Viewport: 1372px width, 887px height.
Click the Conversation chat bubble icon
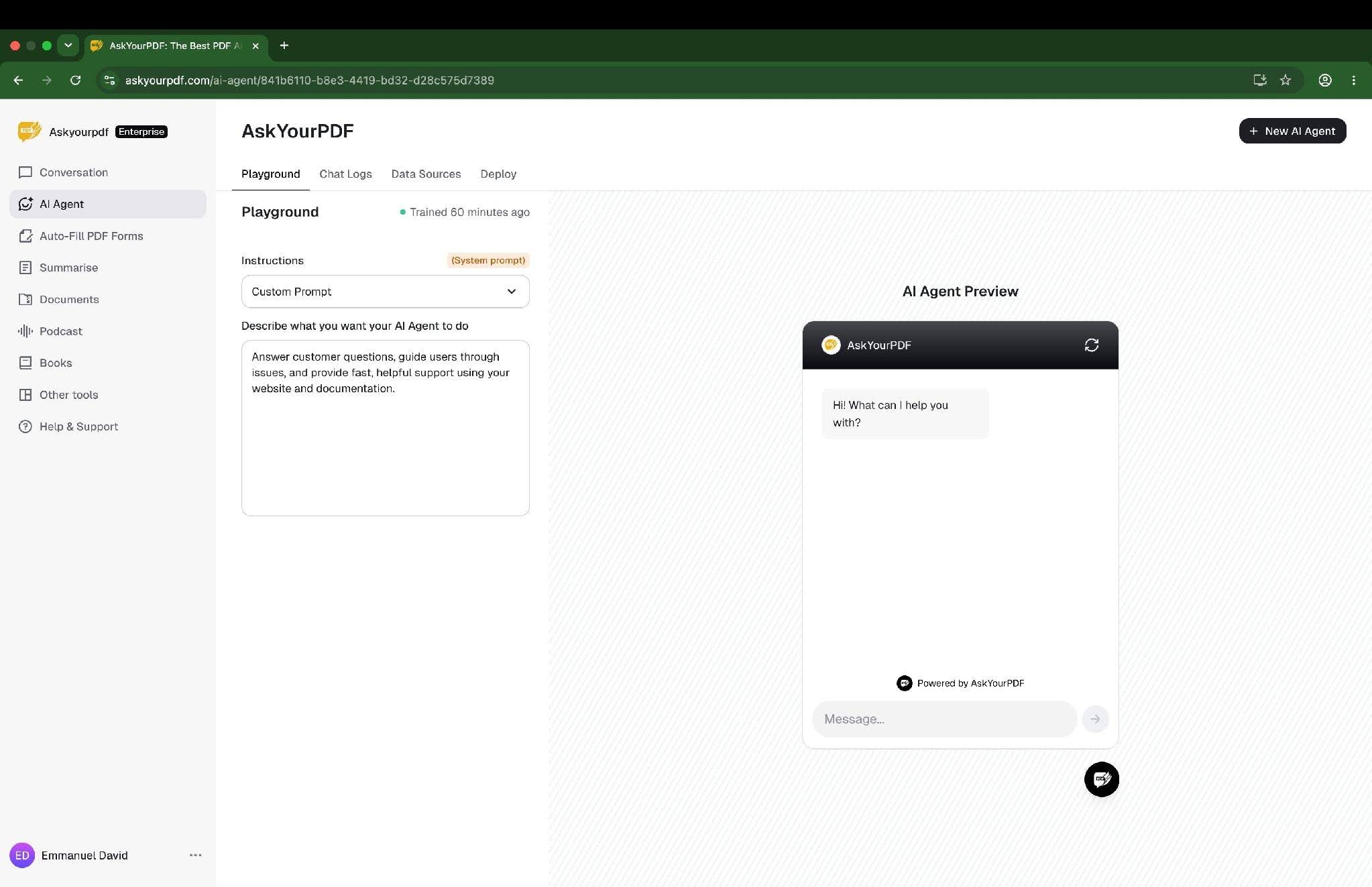coord(25,172)
